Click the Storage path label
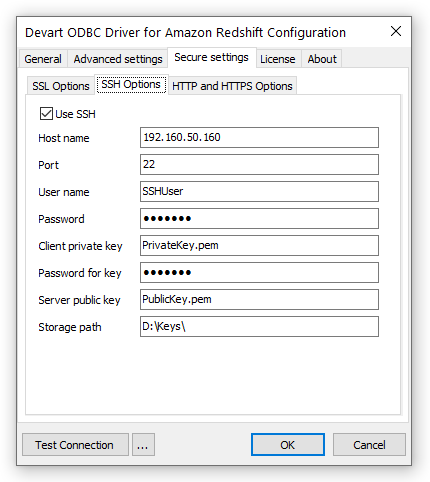The width and height of the screenshot is (430, 482). 70,327
